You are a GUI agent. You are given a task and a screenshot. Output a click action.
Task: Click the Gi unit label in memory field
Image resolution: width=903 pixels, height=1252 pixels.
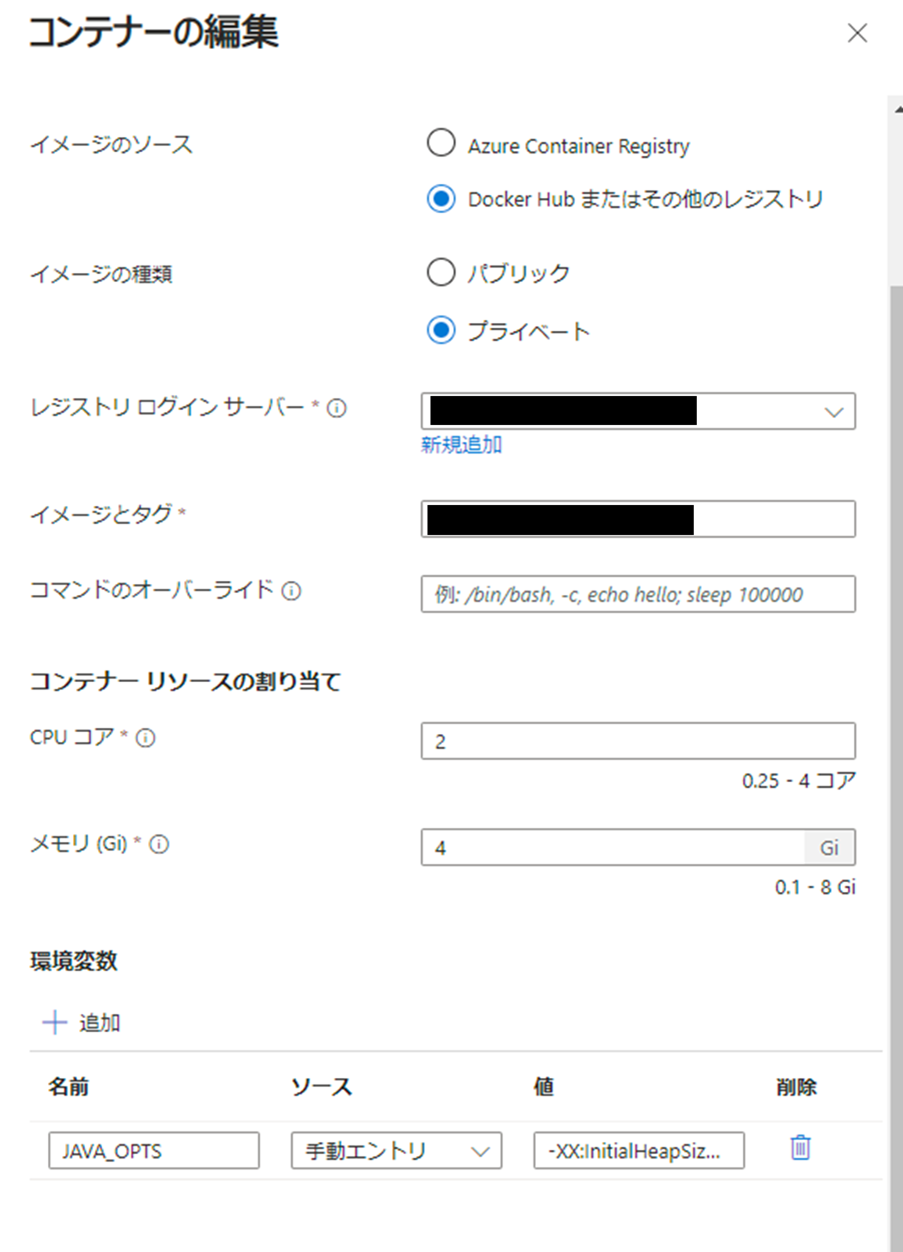click(x=829, y=847)
